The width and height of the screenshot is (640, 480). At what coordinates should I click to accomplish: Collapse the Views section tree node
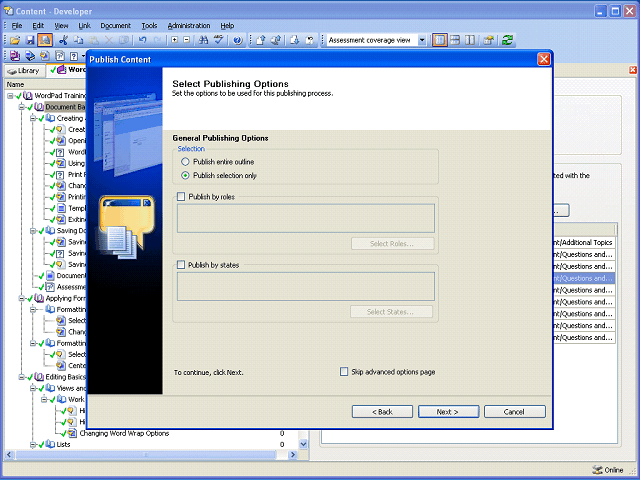(33, 388)
